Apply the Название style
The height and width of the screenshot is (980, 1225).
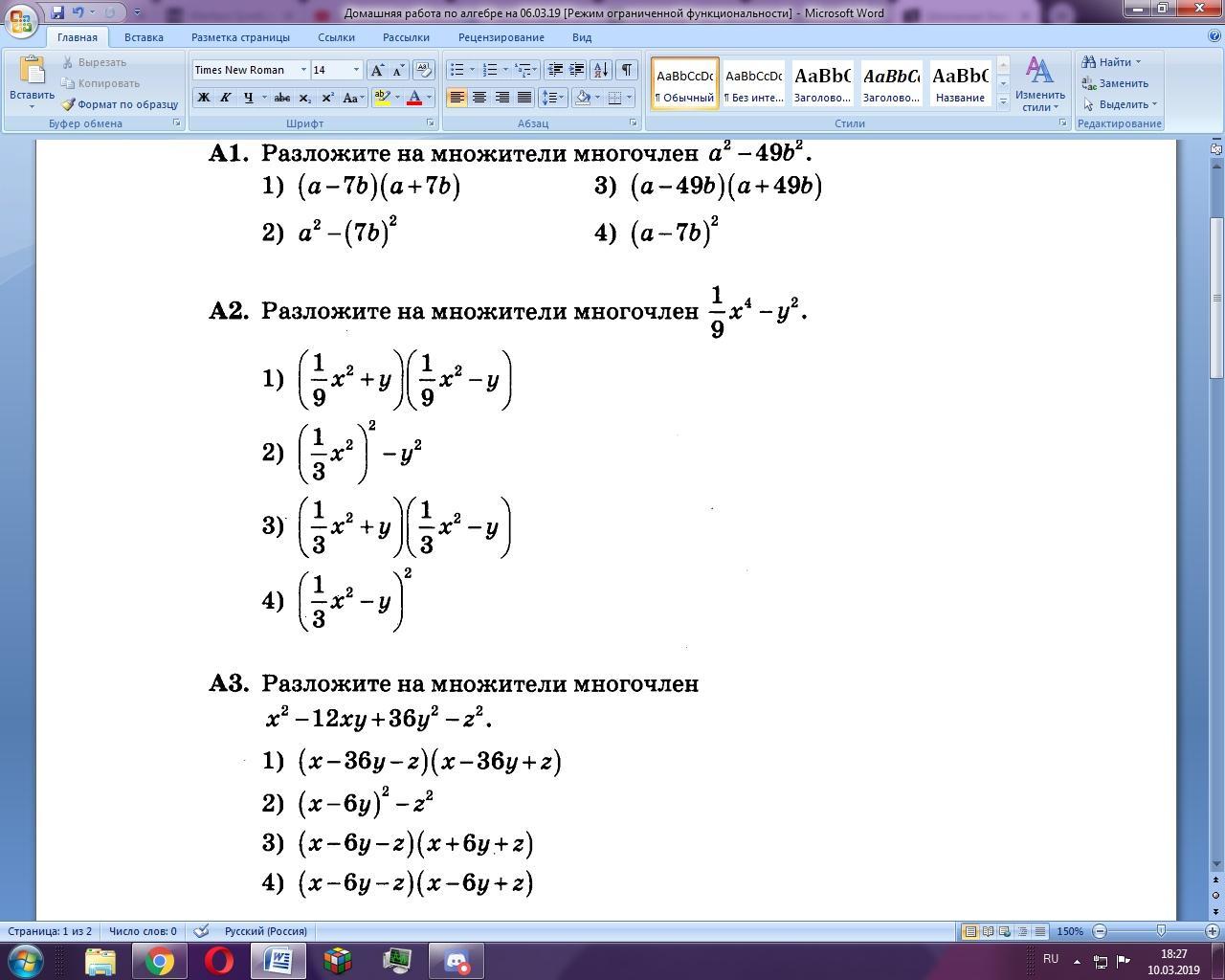[960, 83]
